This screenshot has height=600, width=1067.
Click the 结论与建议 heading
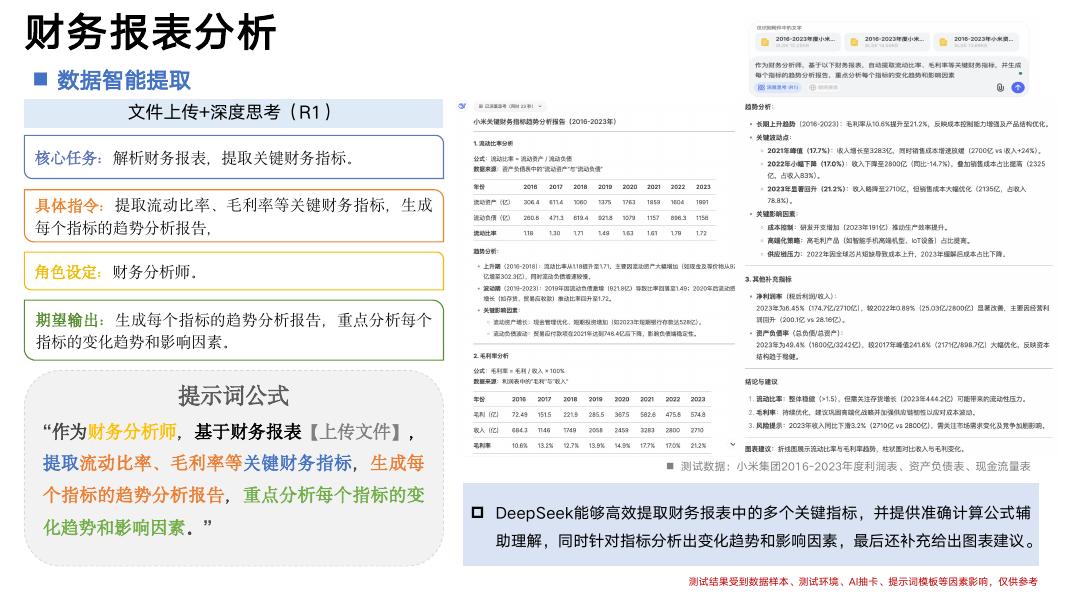[x=761, y=382]
